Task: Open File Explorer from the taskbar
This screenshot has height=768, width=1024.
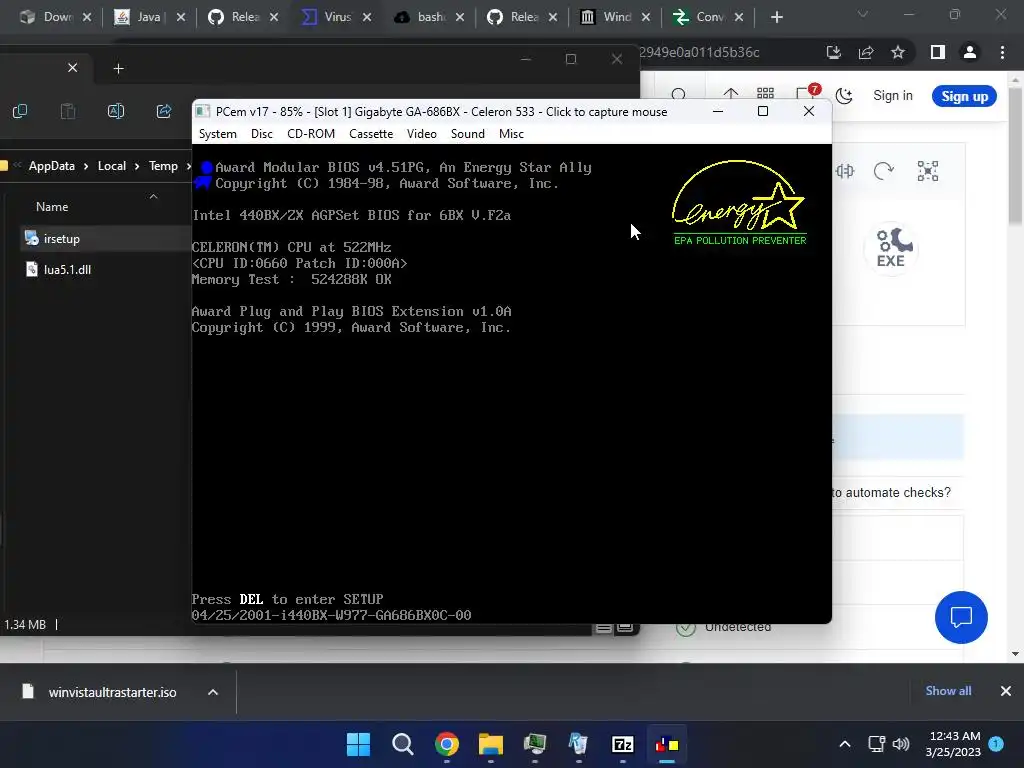Action: click(x=490, y=744)
